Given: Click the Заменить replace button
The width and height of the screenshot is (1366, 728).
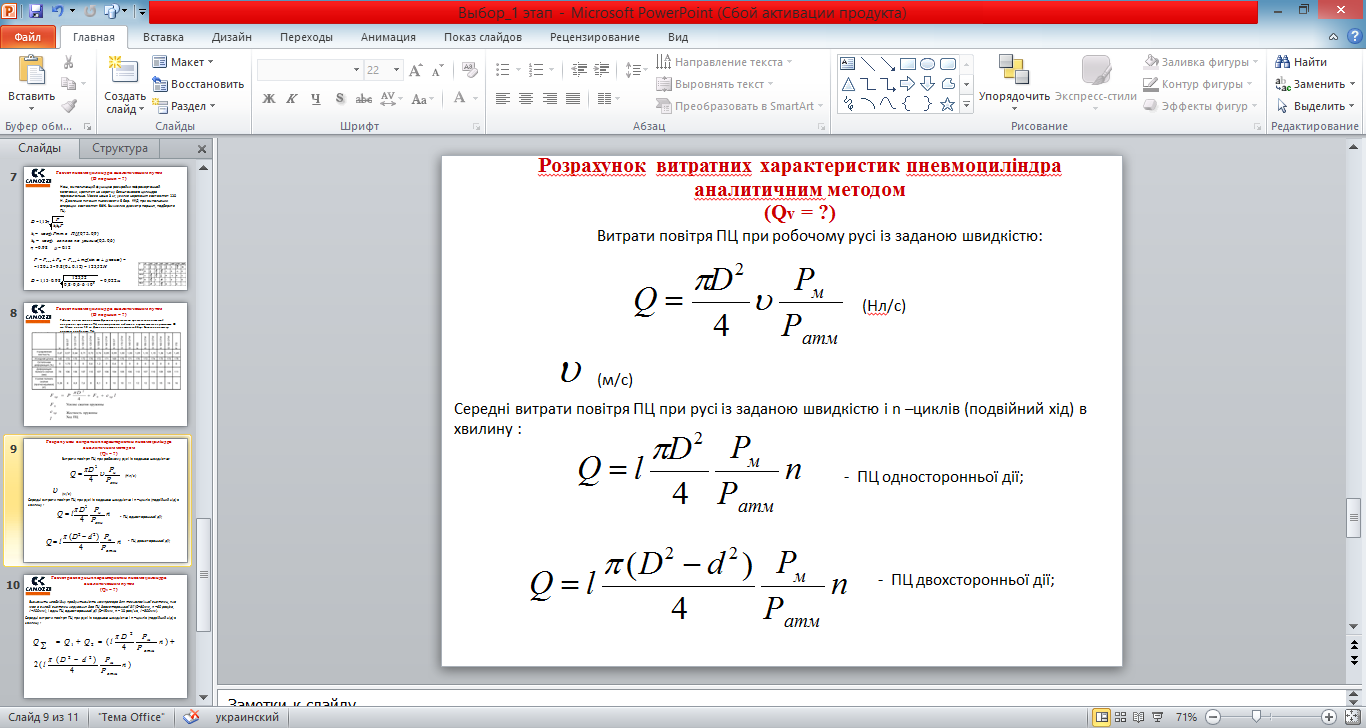Looking at the screenshot, I should [x=1315, y=84].
